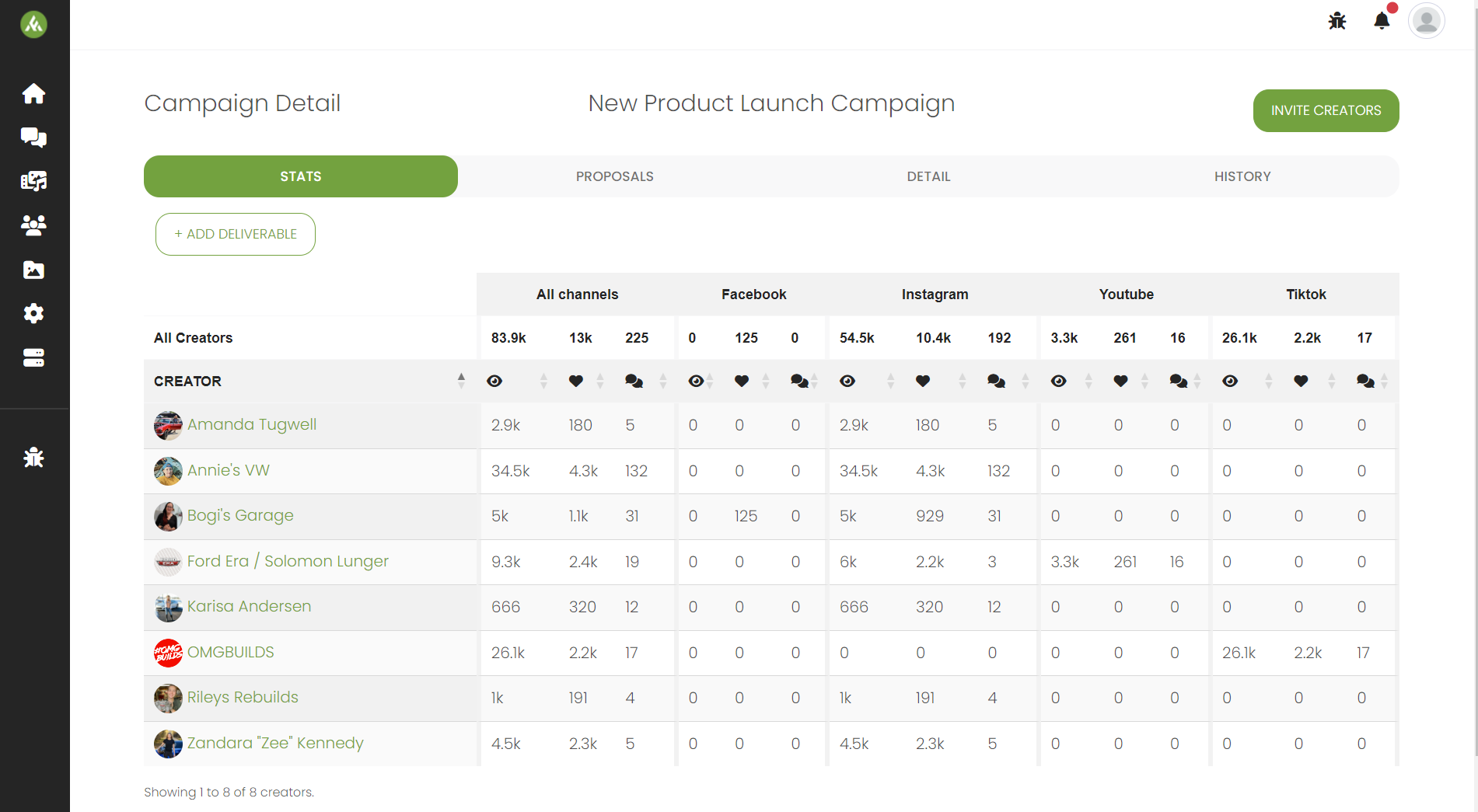Sort by Instagram likes heart column
The height and width of the screenshot is (812, 1478).
[962, 381]
